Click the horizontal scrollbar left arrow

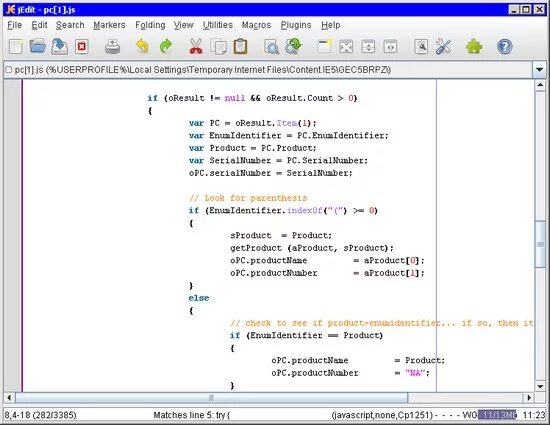pos(9,398)
